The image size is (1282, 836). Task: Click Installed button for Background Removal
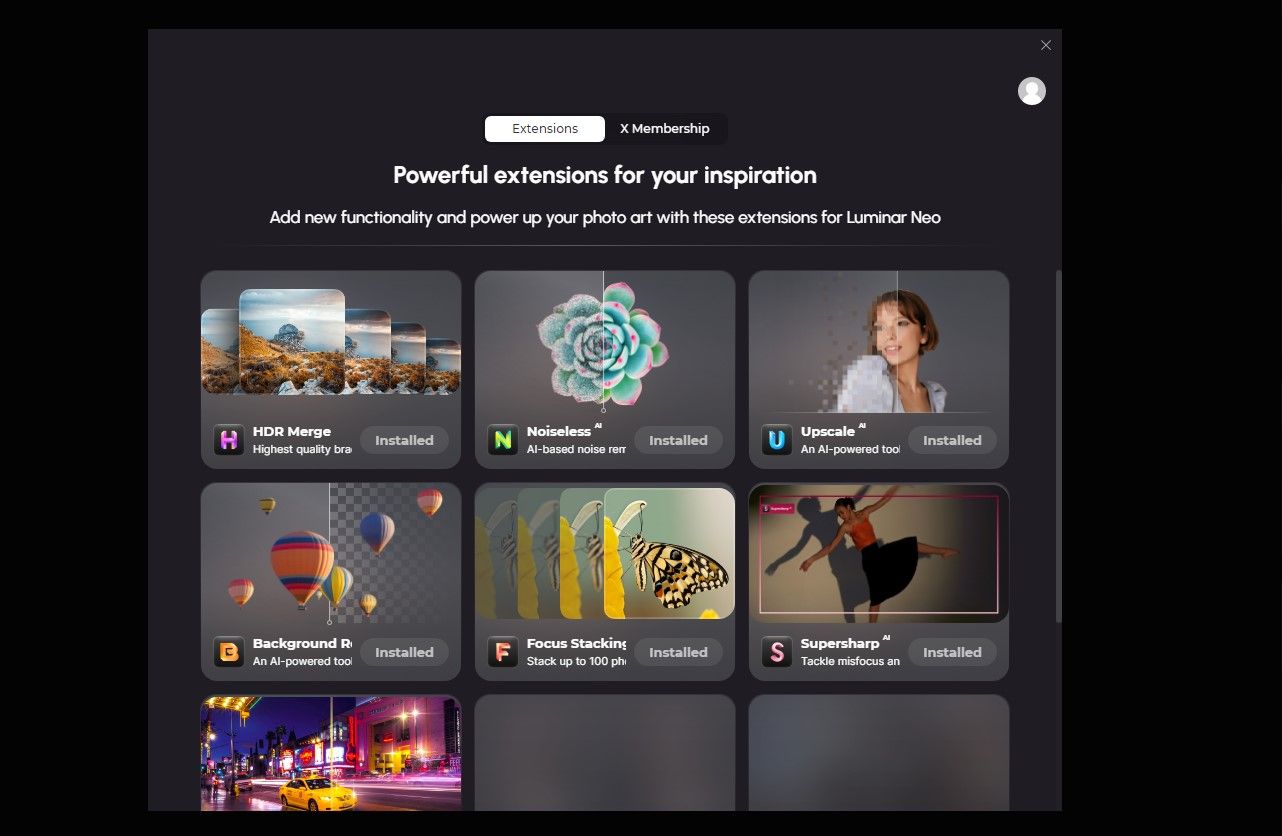404,652
